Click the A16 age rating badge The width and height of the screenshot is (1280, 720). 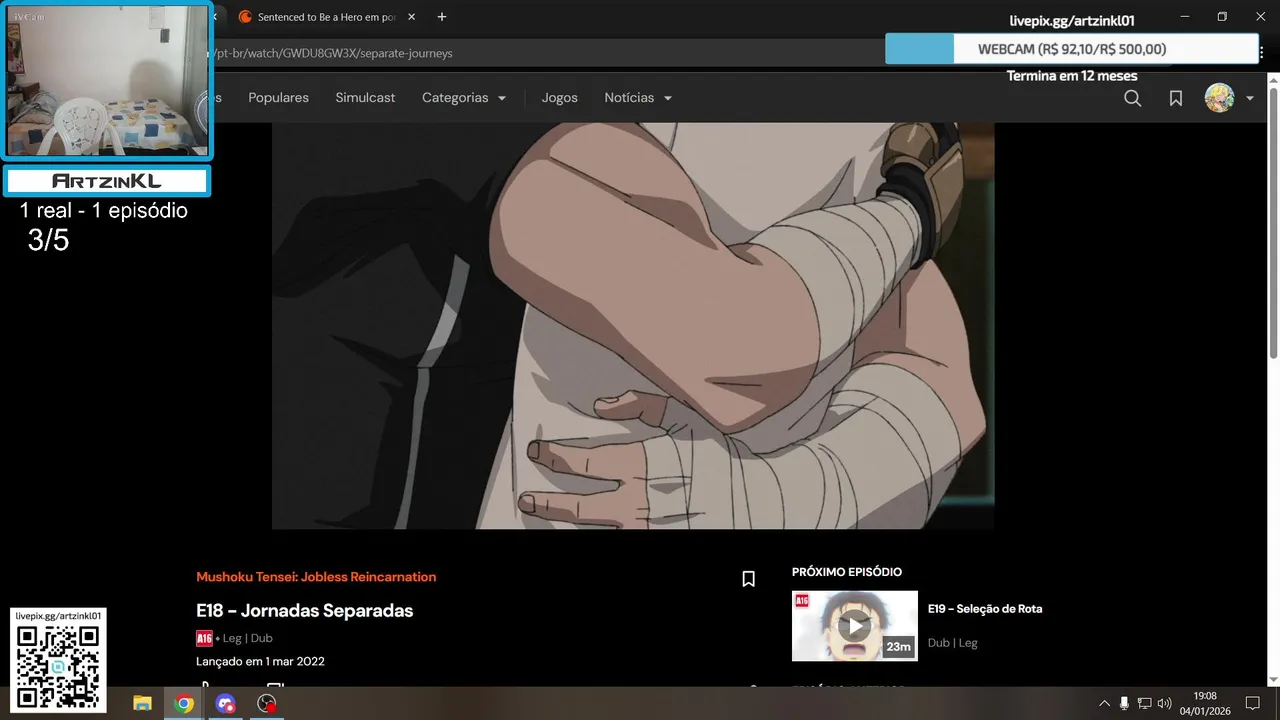click(204, 638)
